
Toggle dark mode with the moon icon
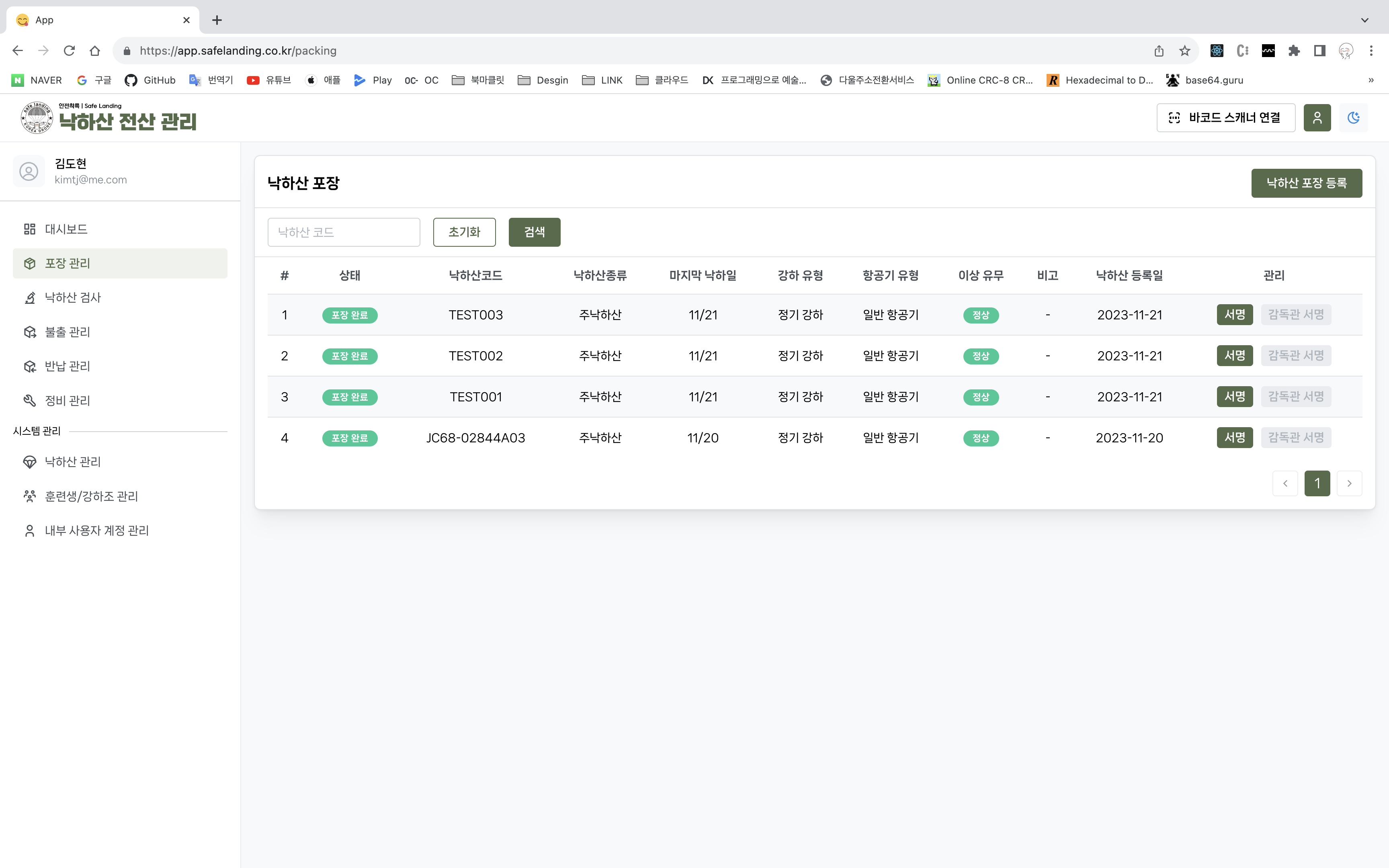[x=1353, y=118]
